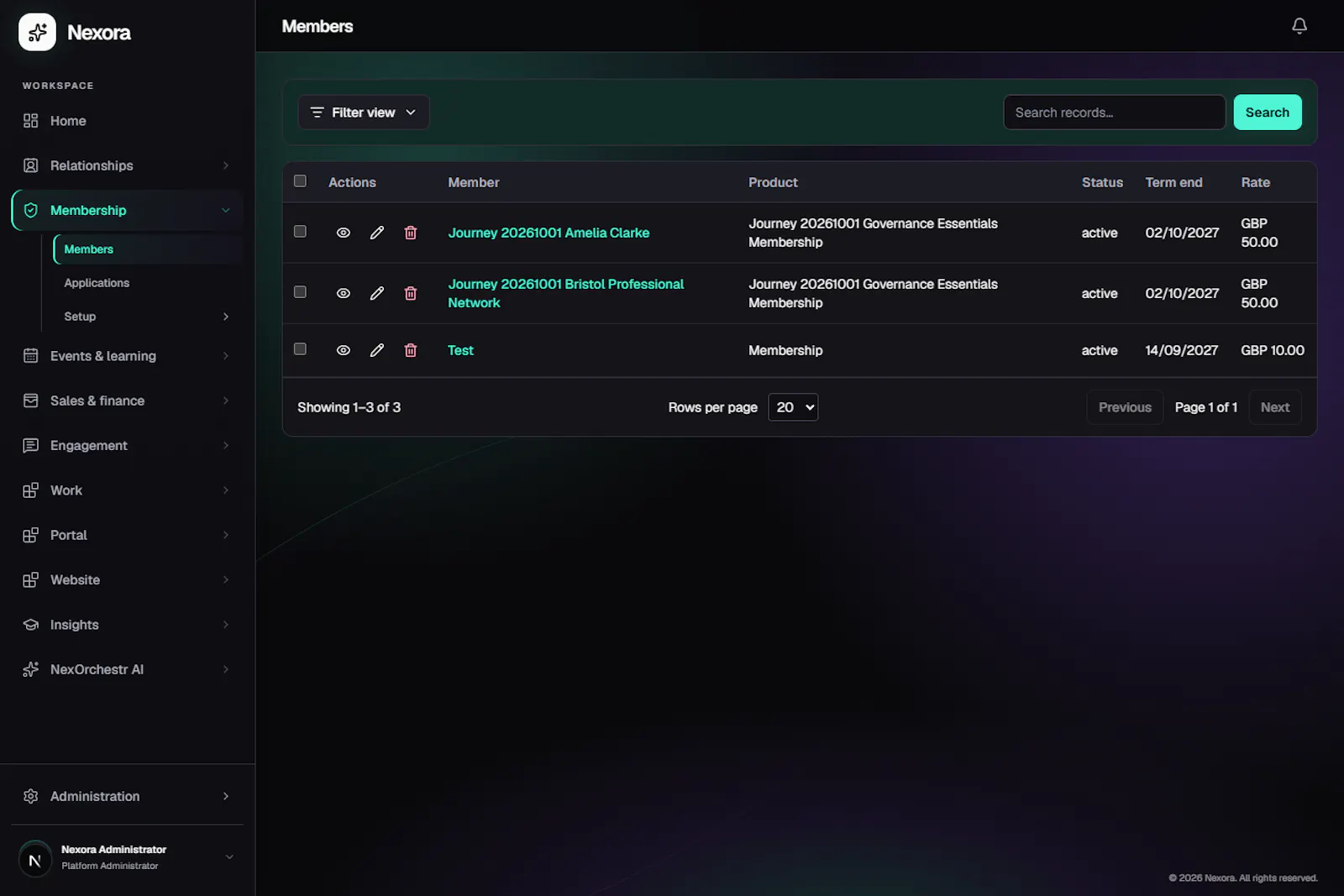
Task: Open the Journey 20261001 Amelia Clarke link
Action: pos(549,233)
